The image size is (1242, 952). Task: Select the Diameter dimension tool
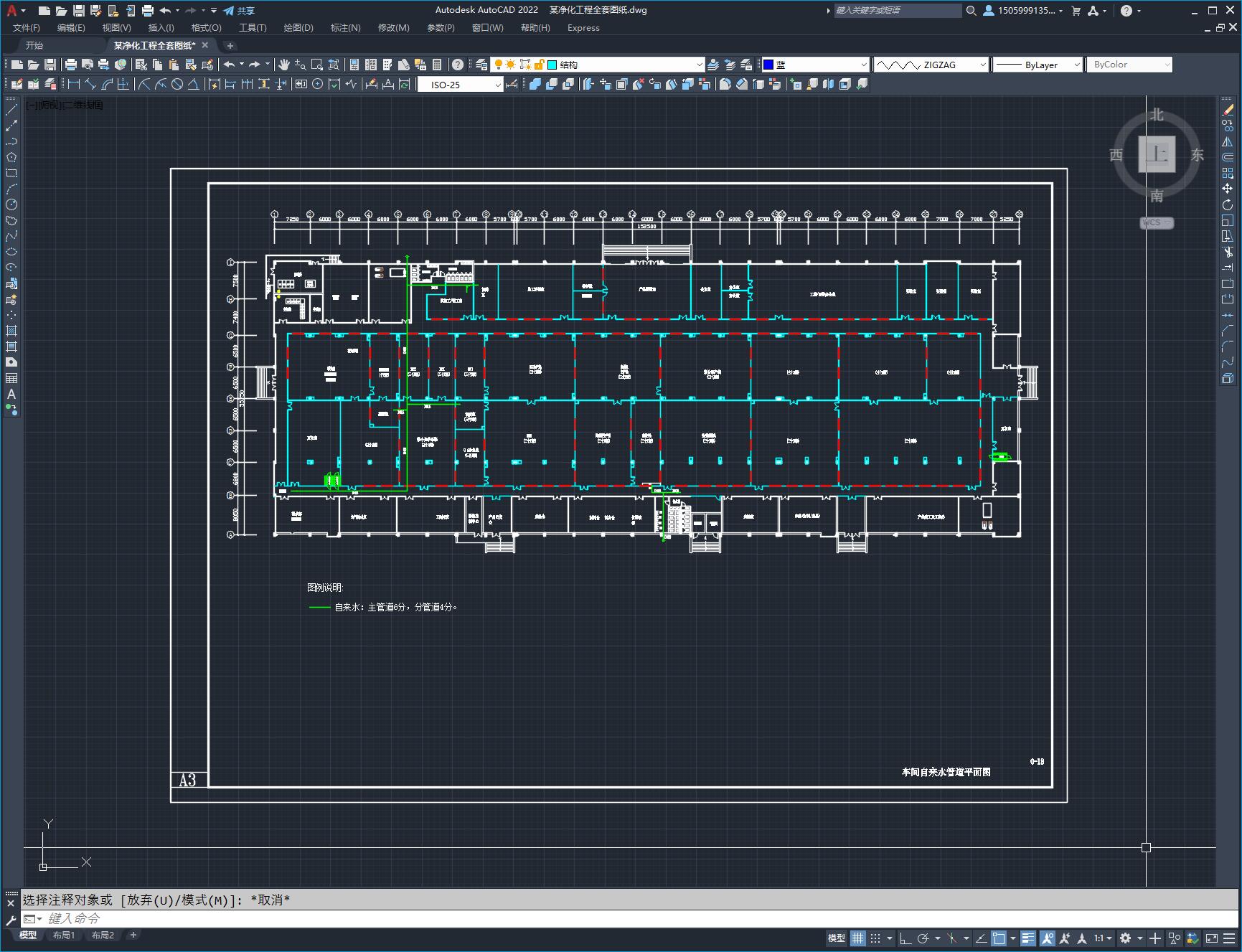click(x=177, y=85)
